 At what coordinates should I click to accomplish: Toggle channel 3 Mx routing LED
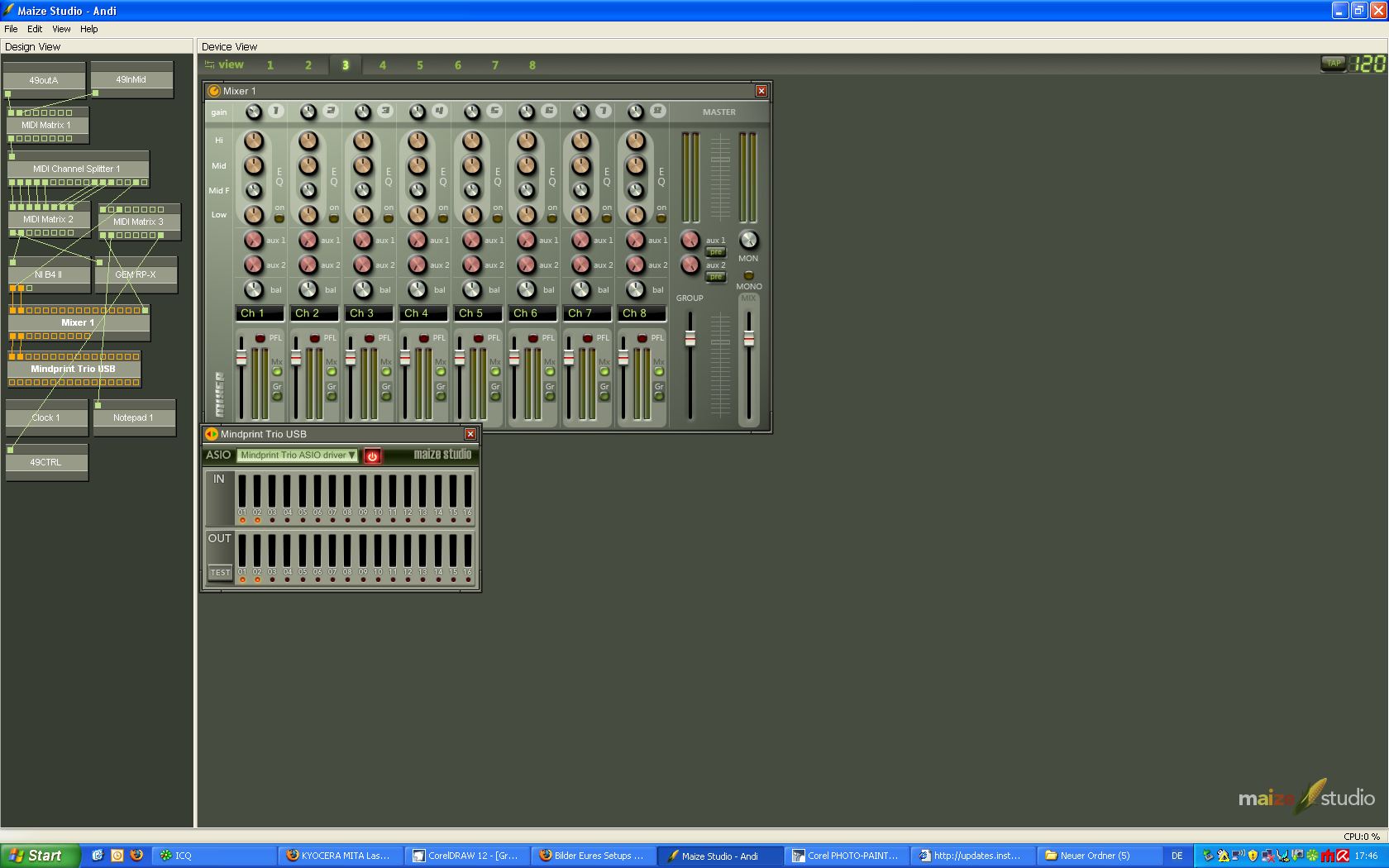386,372
